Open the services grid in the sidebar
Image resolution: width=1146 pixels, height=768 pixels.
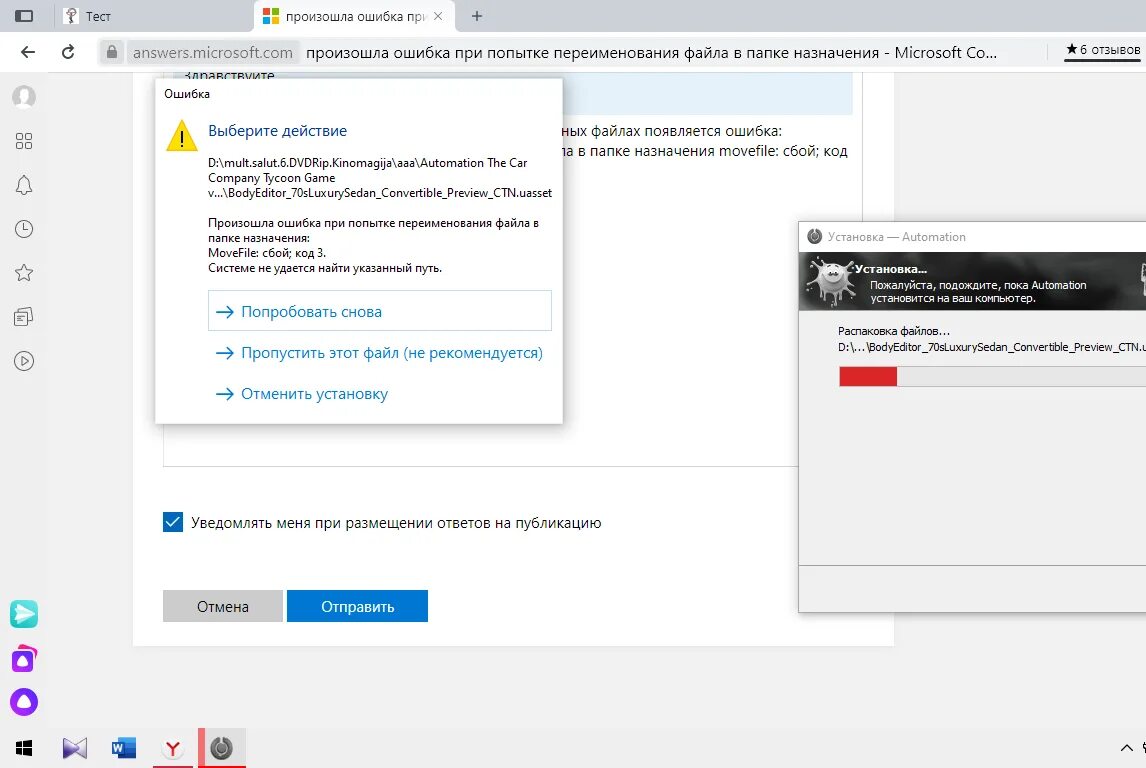click(24, 141)
